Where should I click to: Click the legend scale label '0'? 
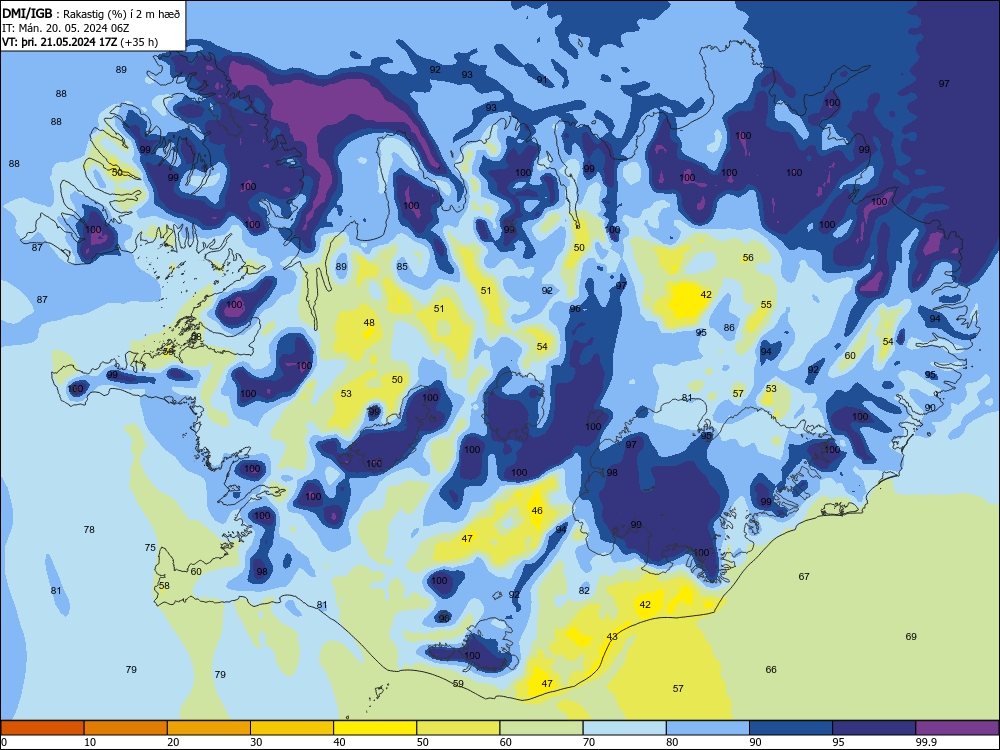4,742
